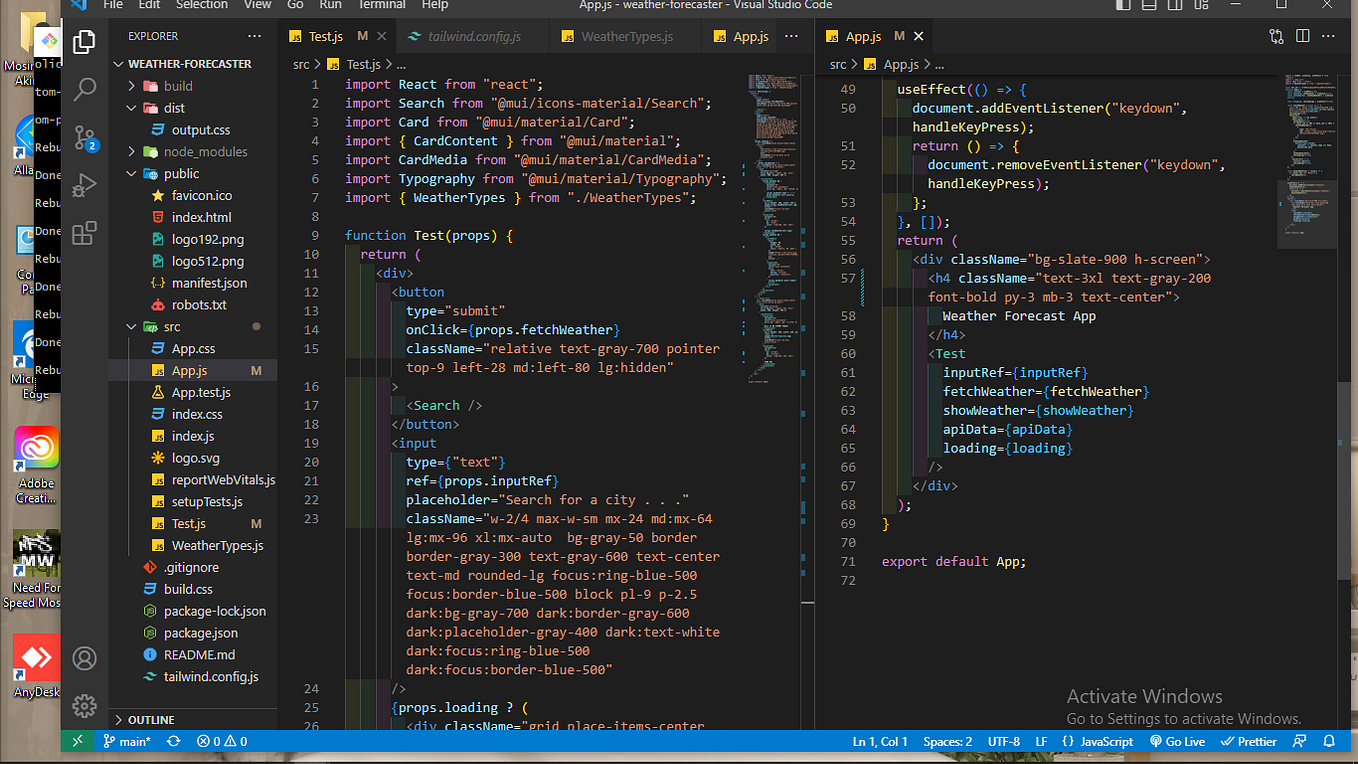This screenshot has width=1358, height=764.
Task: Open the Search view icon
Action: click(85, 89)
